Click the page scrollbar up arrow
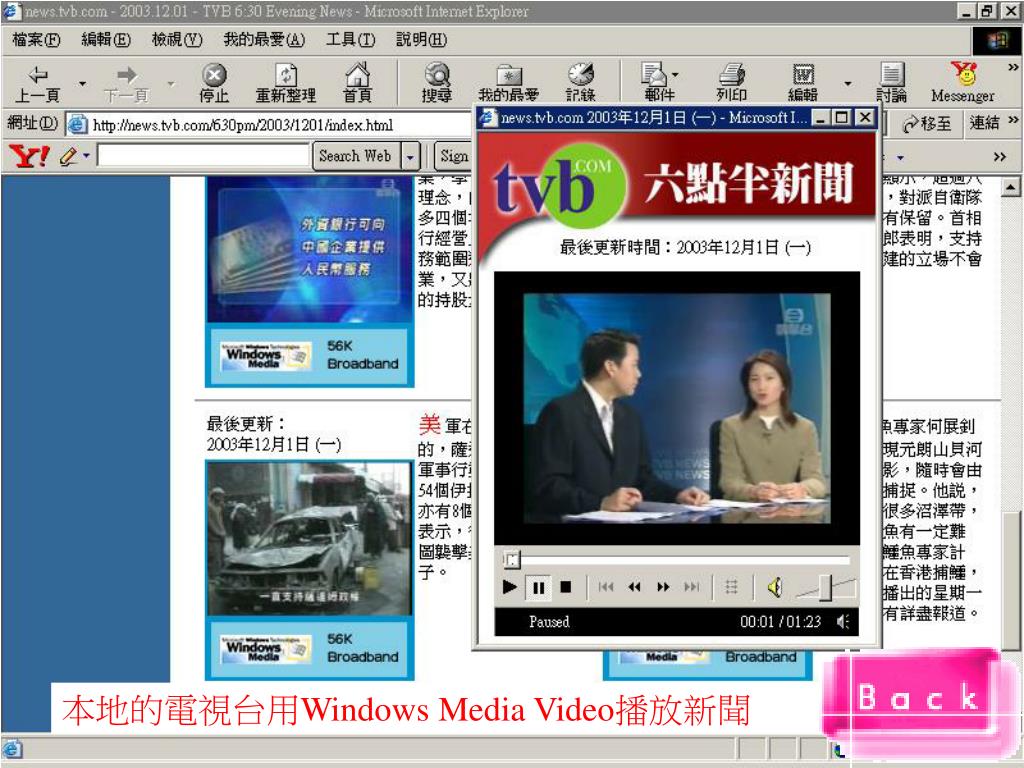The height and width of the screenshot is (768, 1024). tap(1011, 188)
